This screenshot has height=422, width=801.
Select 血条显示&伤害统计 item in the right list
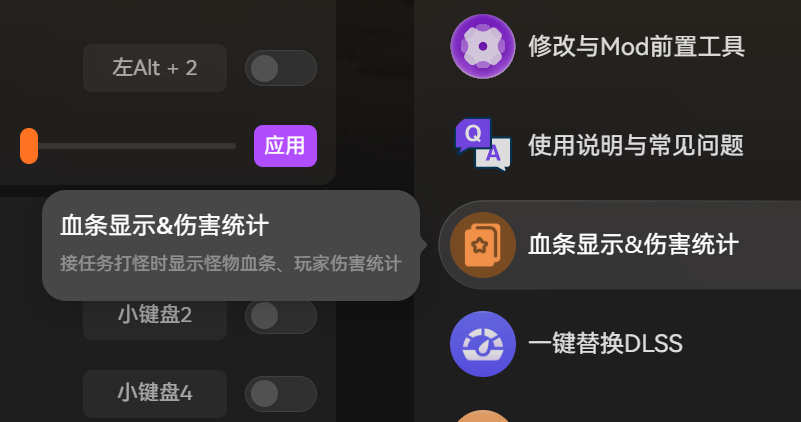[620, 245]
